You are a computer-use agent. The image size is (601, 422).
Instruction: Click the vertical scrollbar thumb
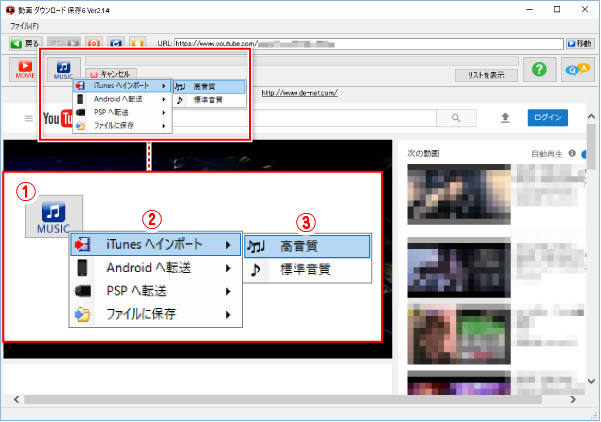point(591,146)
